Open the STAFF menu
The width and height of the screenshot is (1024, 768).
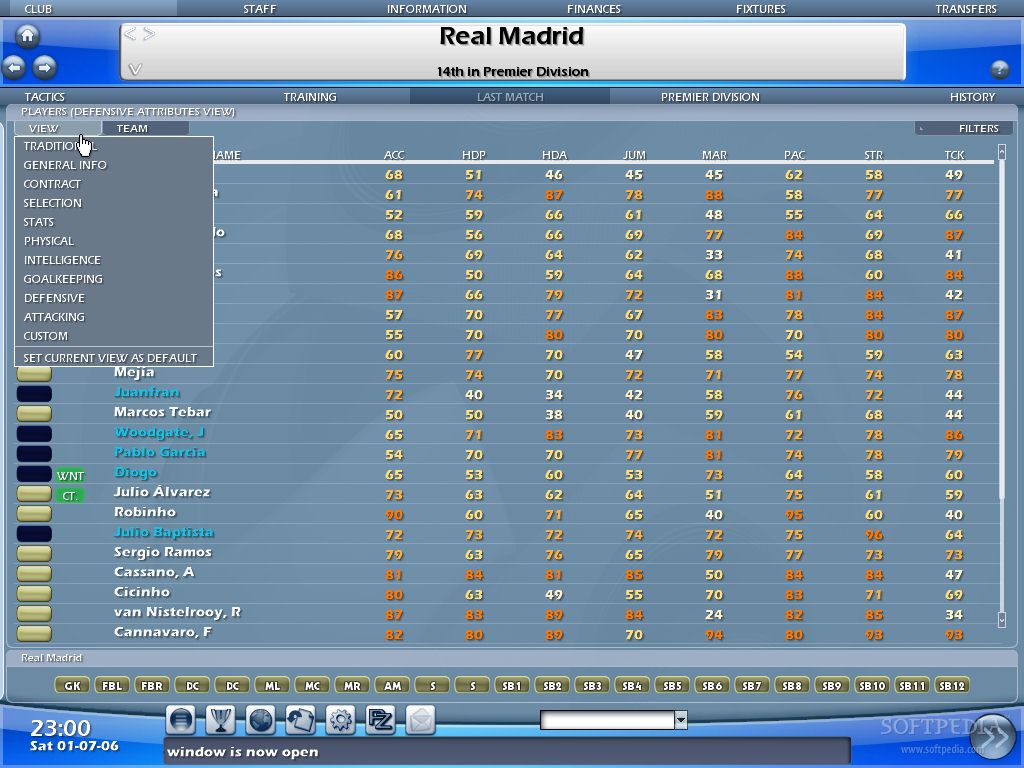pos(259,9)
